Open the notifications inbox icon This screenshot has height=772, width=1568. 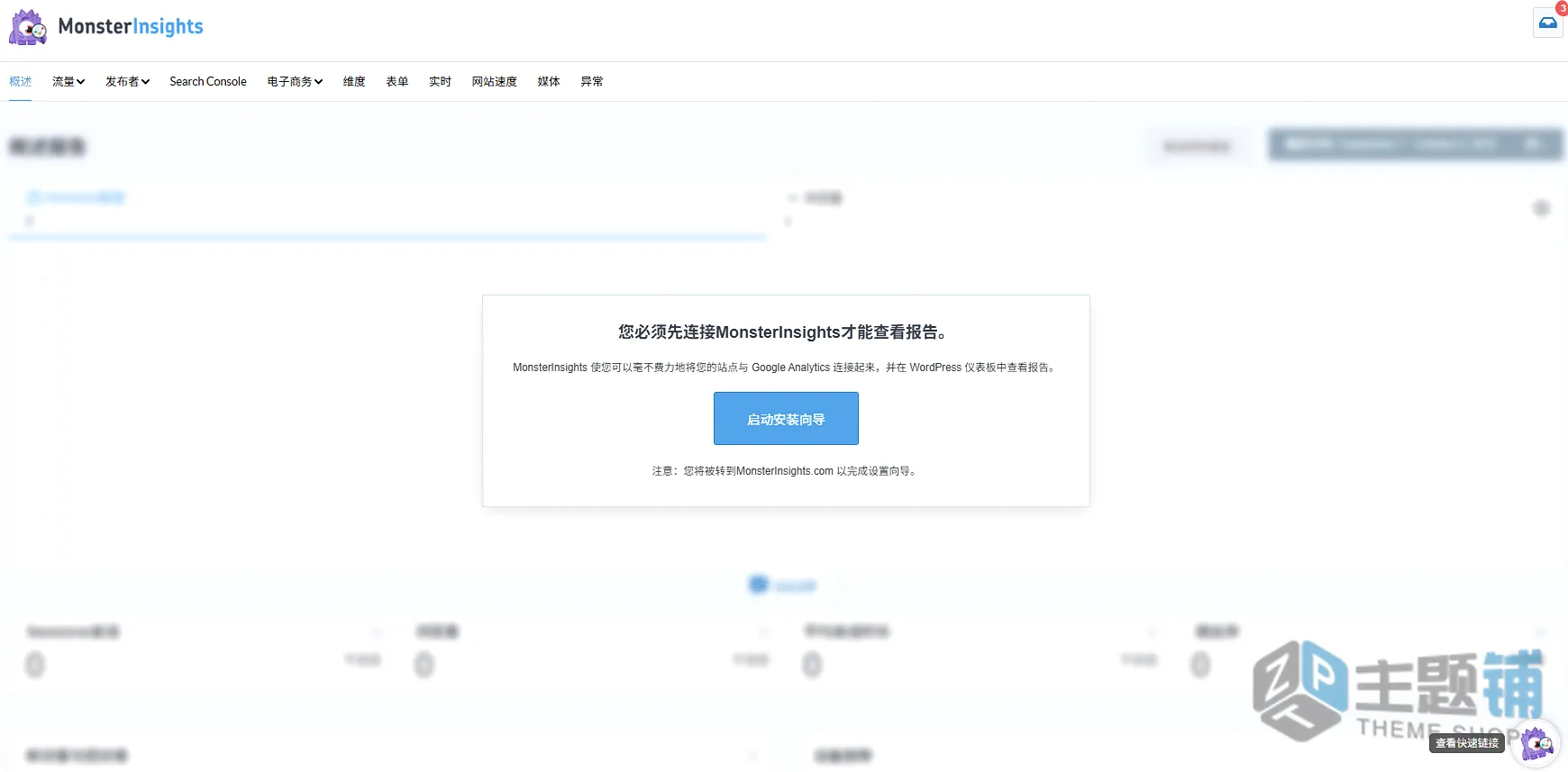(x=1547, y=23)
